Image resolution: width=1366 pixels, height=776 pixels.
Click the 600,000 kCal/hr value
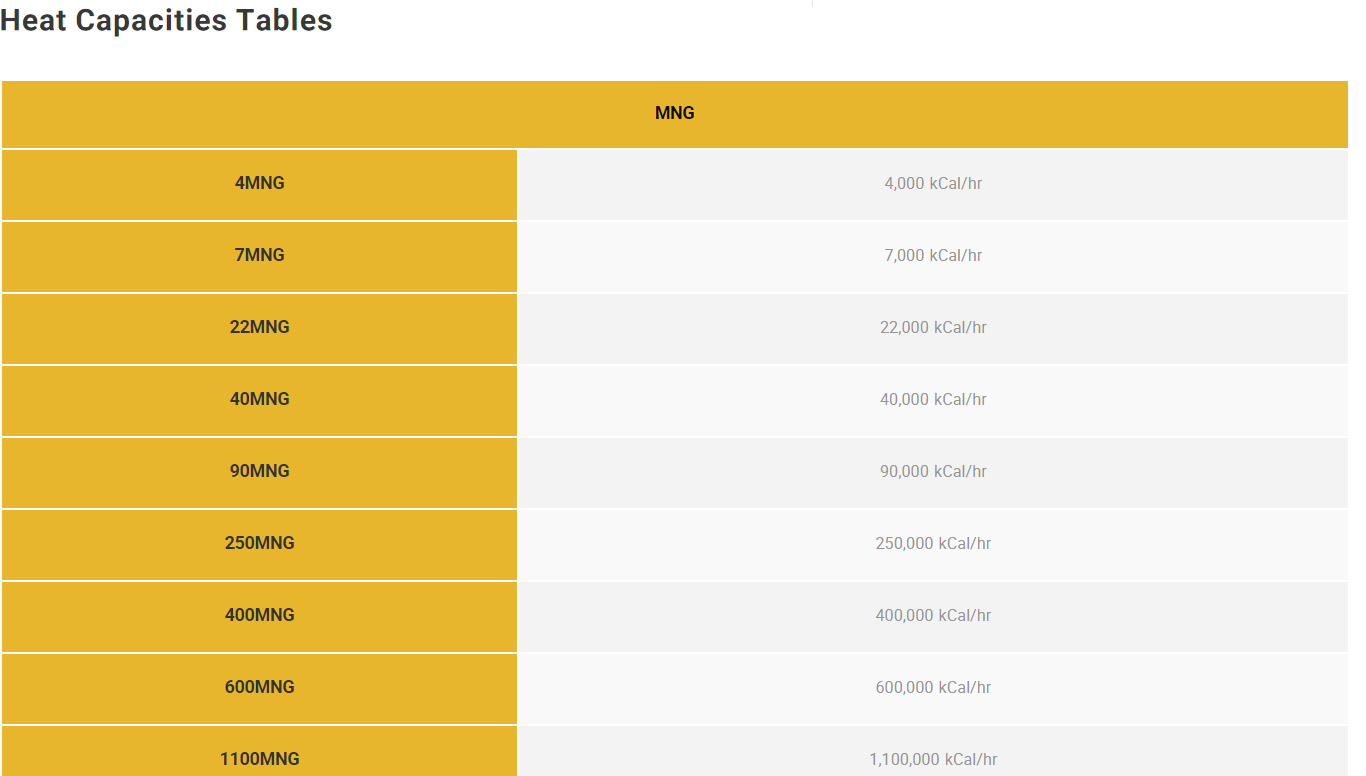[x=933, y=688]
